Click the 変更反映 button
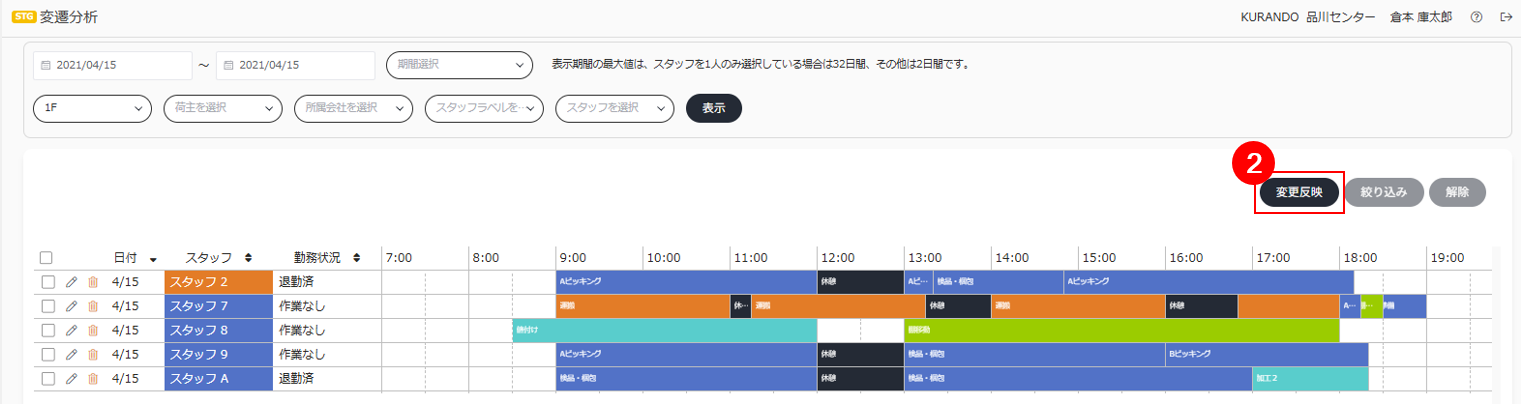The image size is (1521, 404). [1298, 193]
